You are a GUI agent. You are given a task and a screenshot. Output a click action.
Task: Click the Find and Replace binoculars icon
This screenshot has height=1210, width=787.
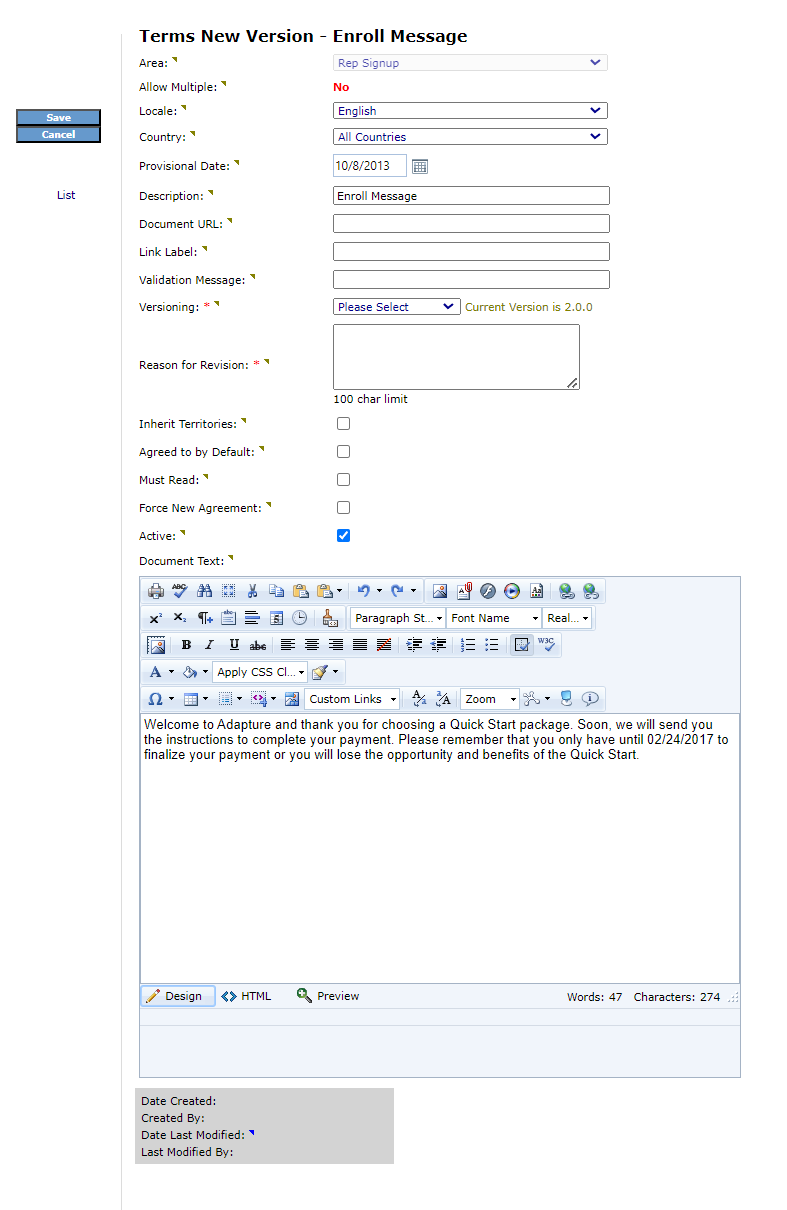point(204,591)
